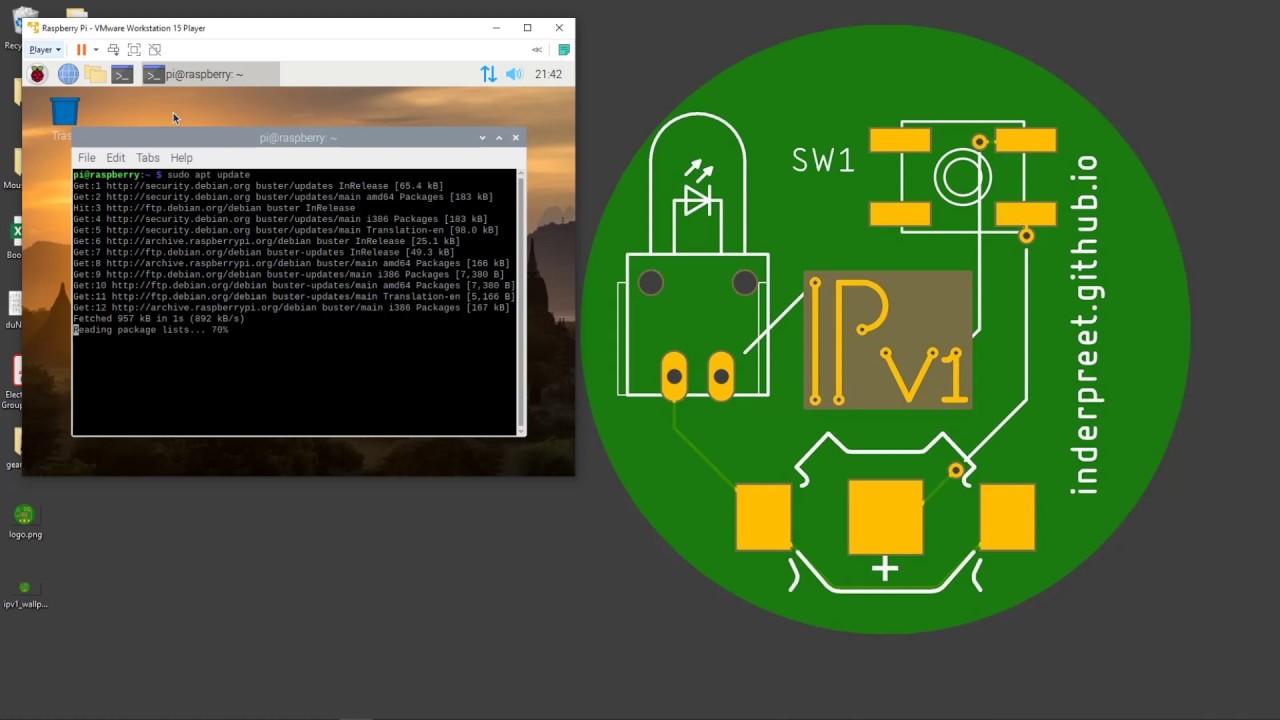Open the terminal Tabs menu
This screenshot has height=720, width=1280.
coord(148,158)
